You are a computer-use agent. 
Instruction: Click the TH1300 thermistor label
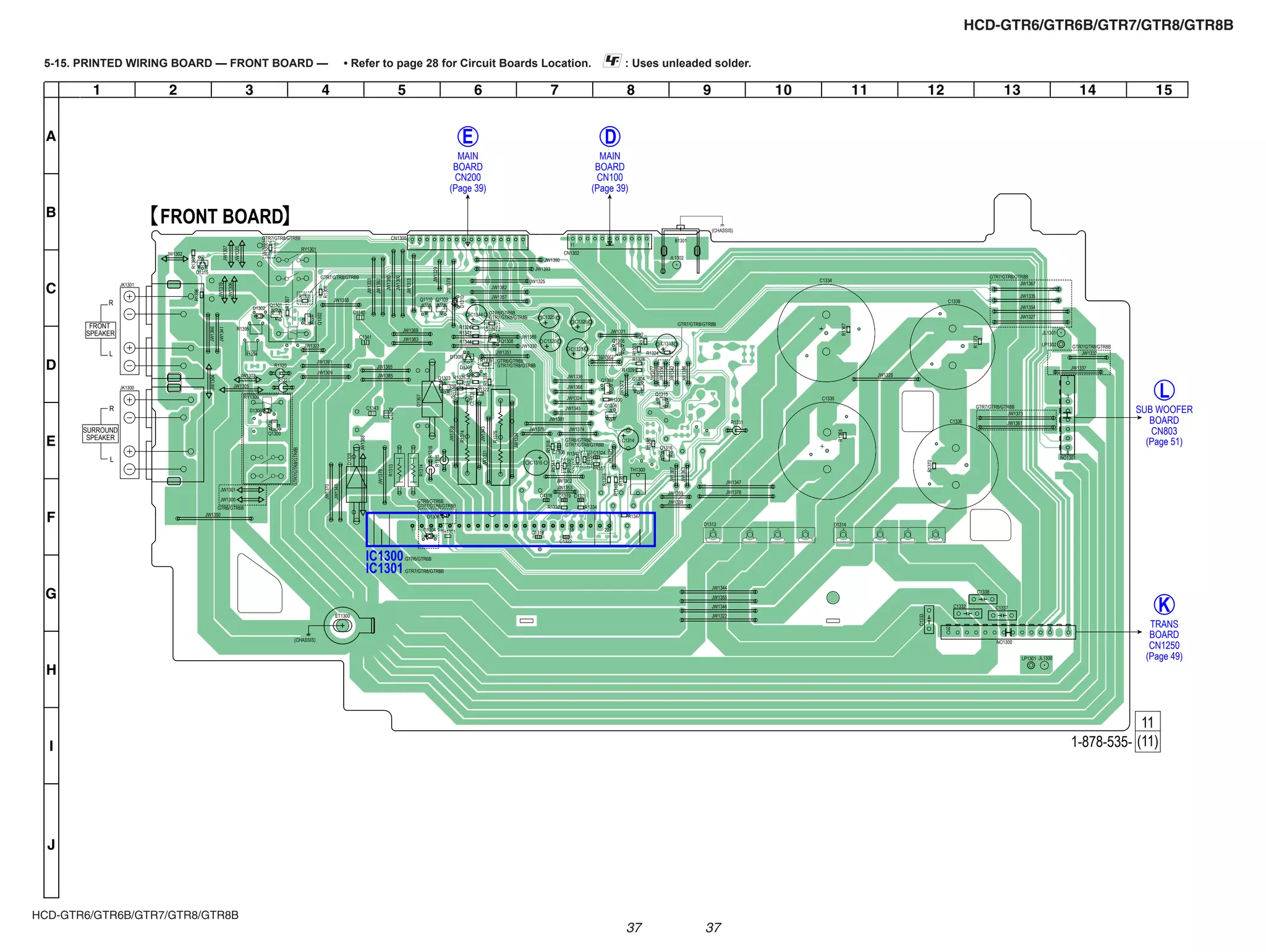(637, 470)
